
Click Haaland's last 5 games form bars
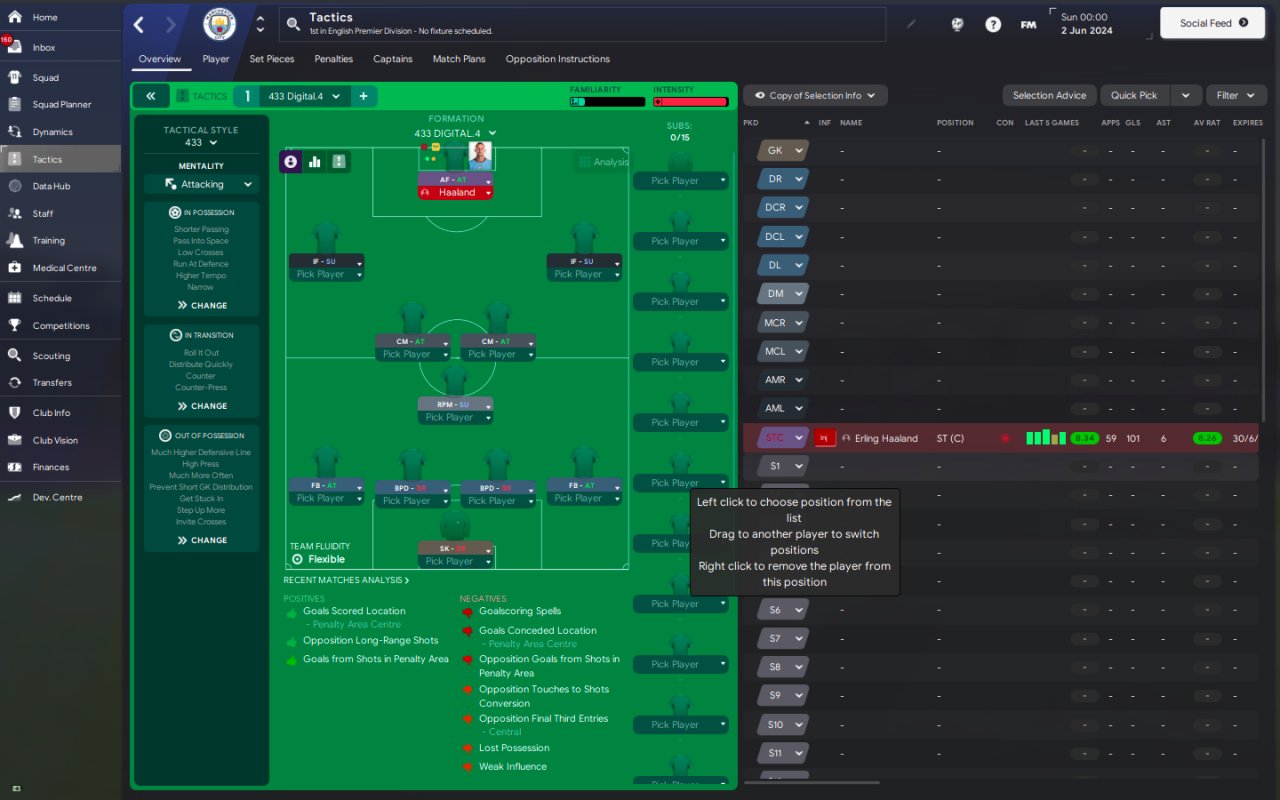pos(1046,437)
